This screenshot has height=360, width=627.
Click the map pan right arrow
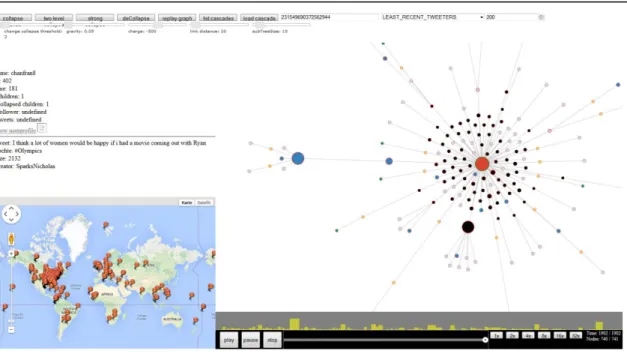click(x=17, y=214)
